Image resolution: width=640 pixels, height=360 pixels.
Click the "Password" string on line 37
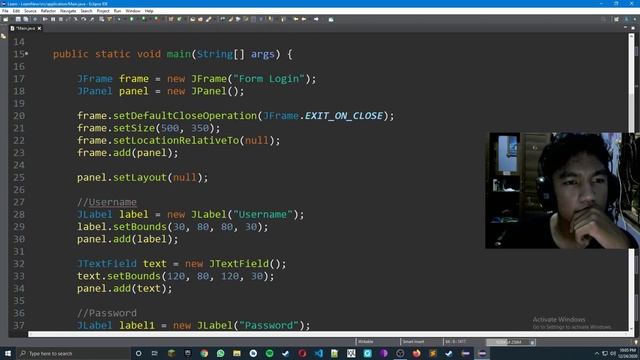point(269,325)
